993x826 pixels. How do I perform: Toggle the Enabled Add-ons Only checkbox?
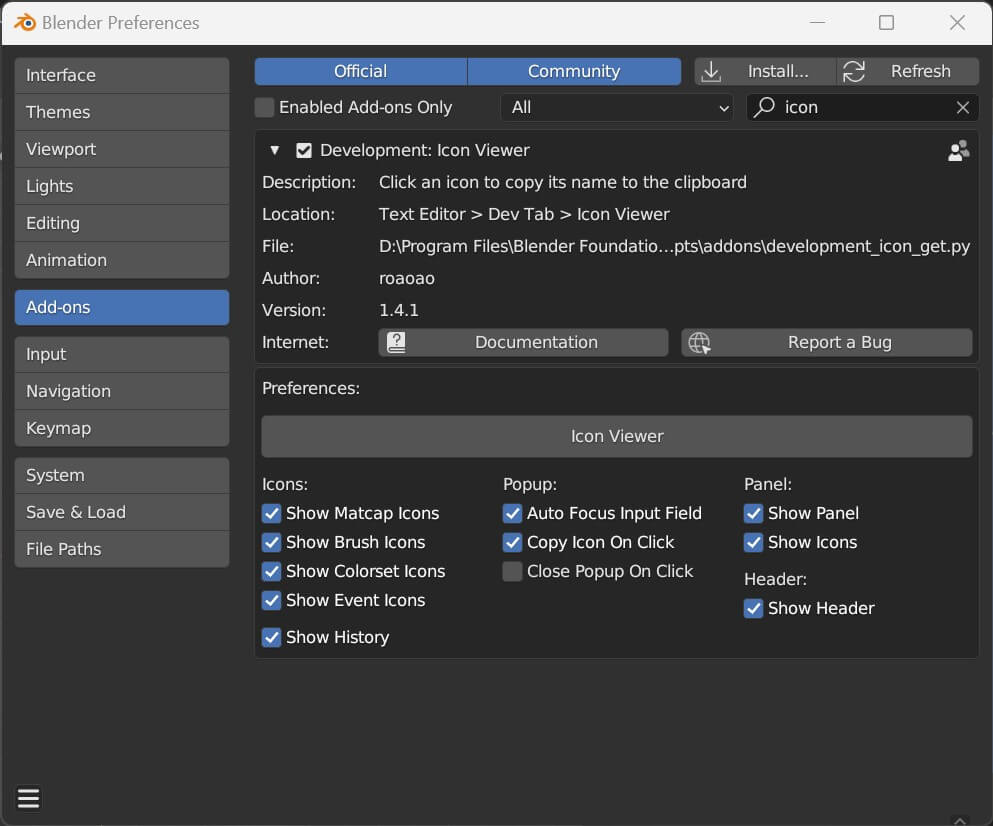pos(264,108)
